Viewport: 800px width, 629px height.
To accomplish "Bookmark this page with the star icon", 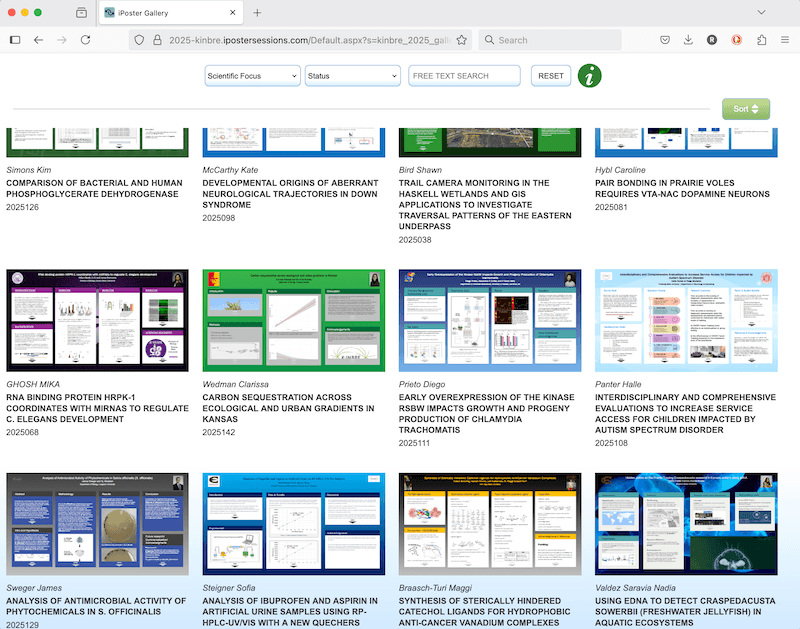I will (462, 40).
